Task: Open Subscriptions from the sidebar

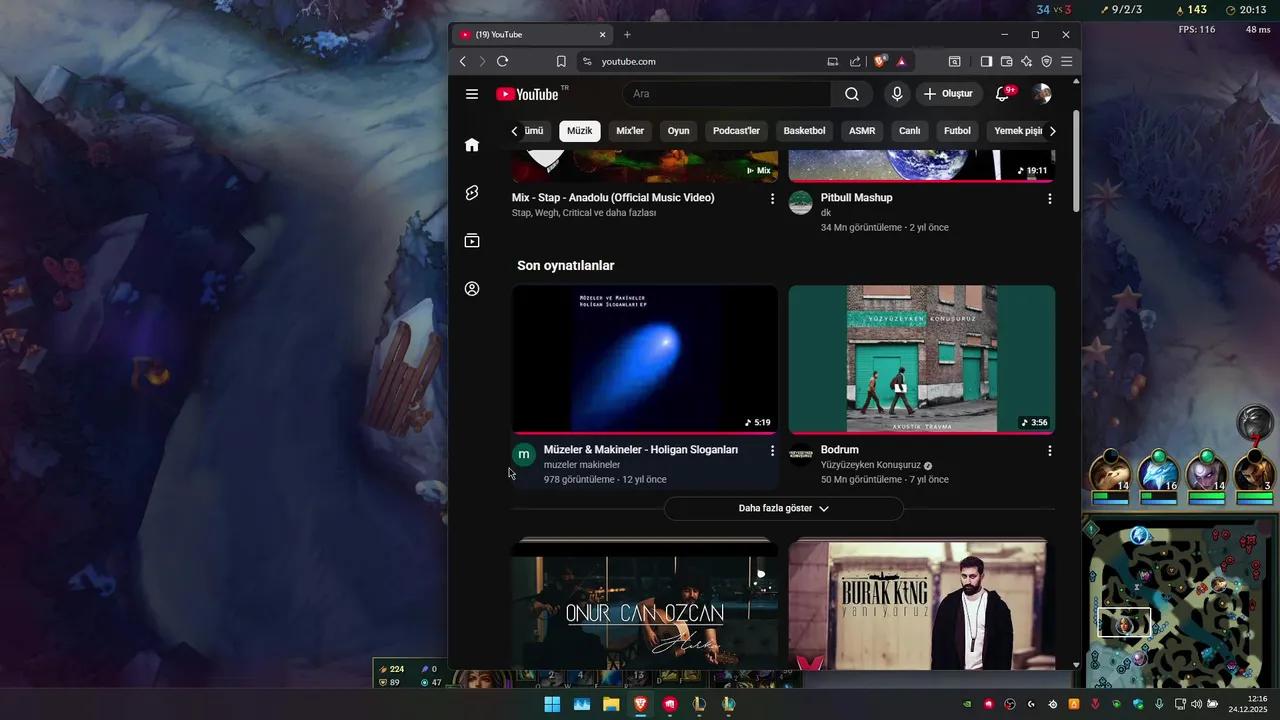Action: [471, 240]
